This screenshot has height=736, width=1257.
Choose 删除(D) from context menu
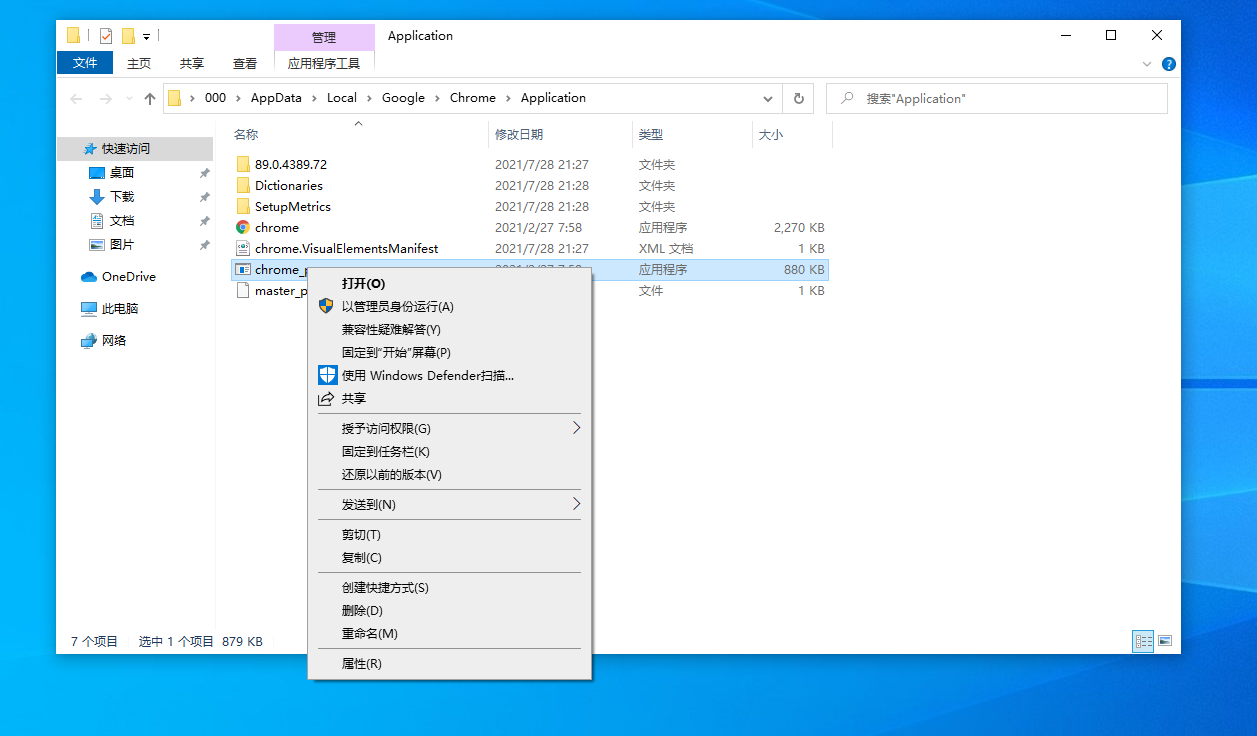[x=449, y=610]
